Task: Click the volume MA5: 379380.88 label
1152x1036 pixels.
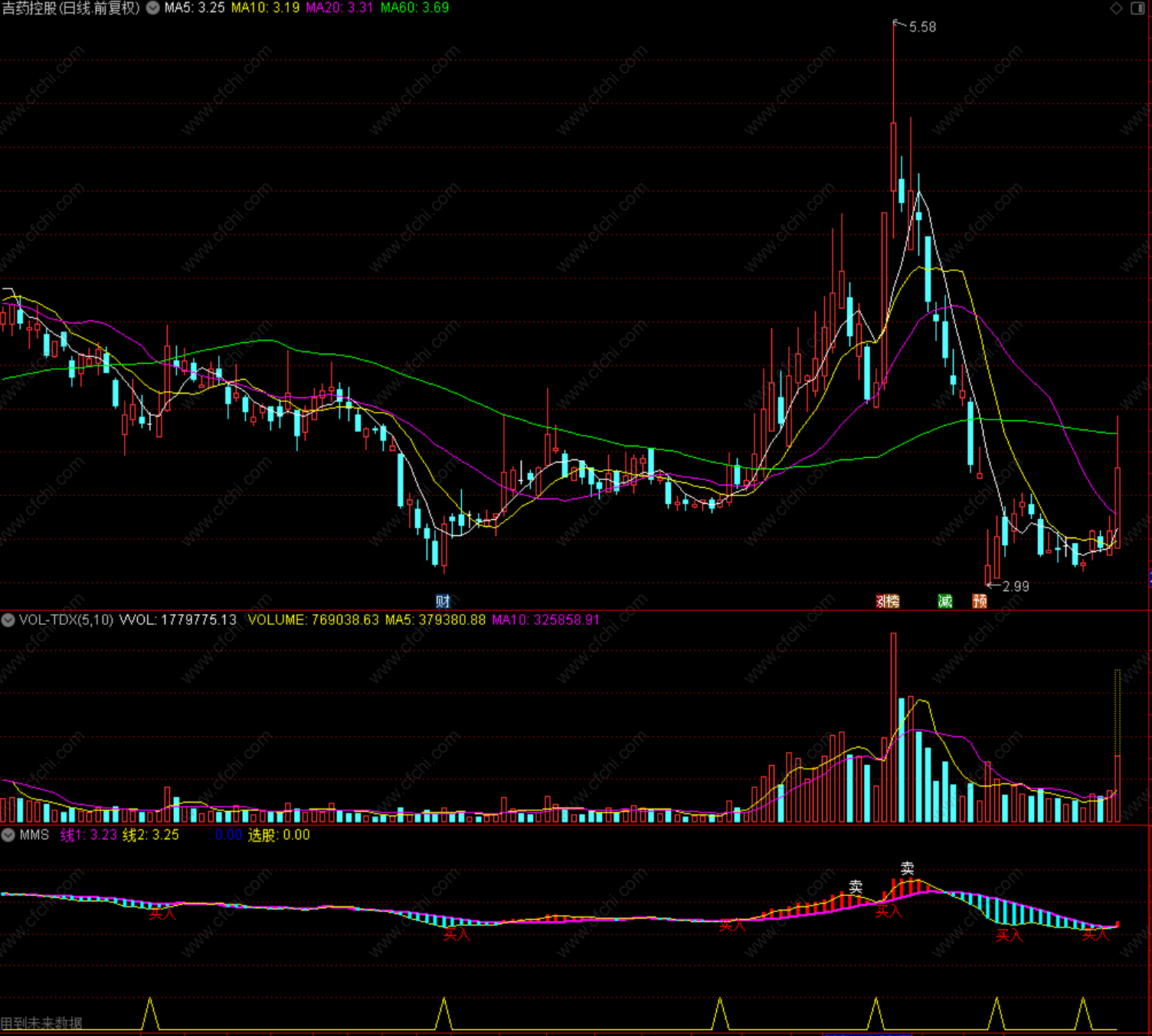Action: coord(435,619)
